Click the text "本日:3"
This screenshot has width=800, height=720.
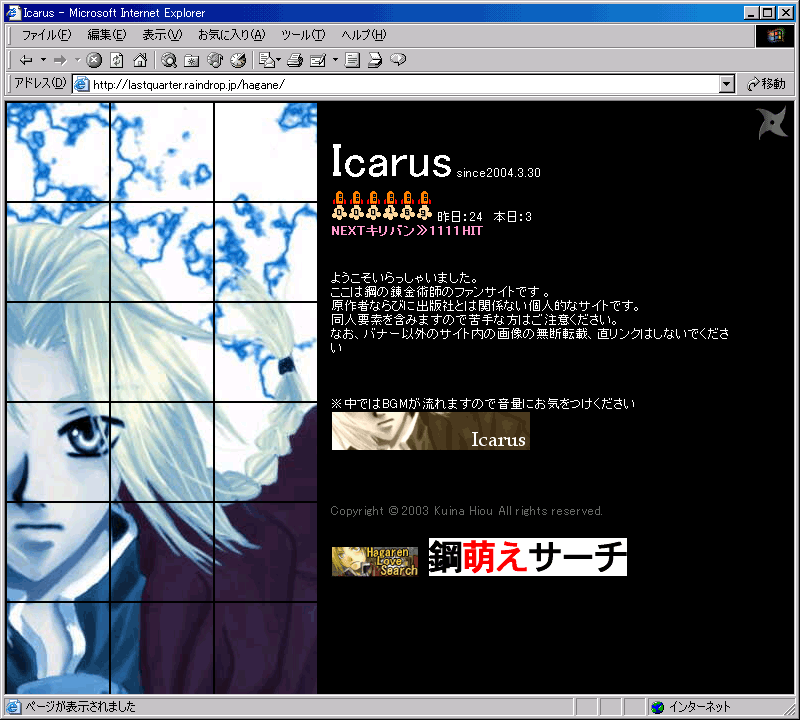click(513, 217)
